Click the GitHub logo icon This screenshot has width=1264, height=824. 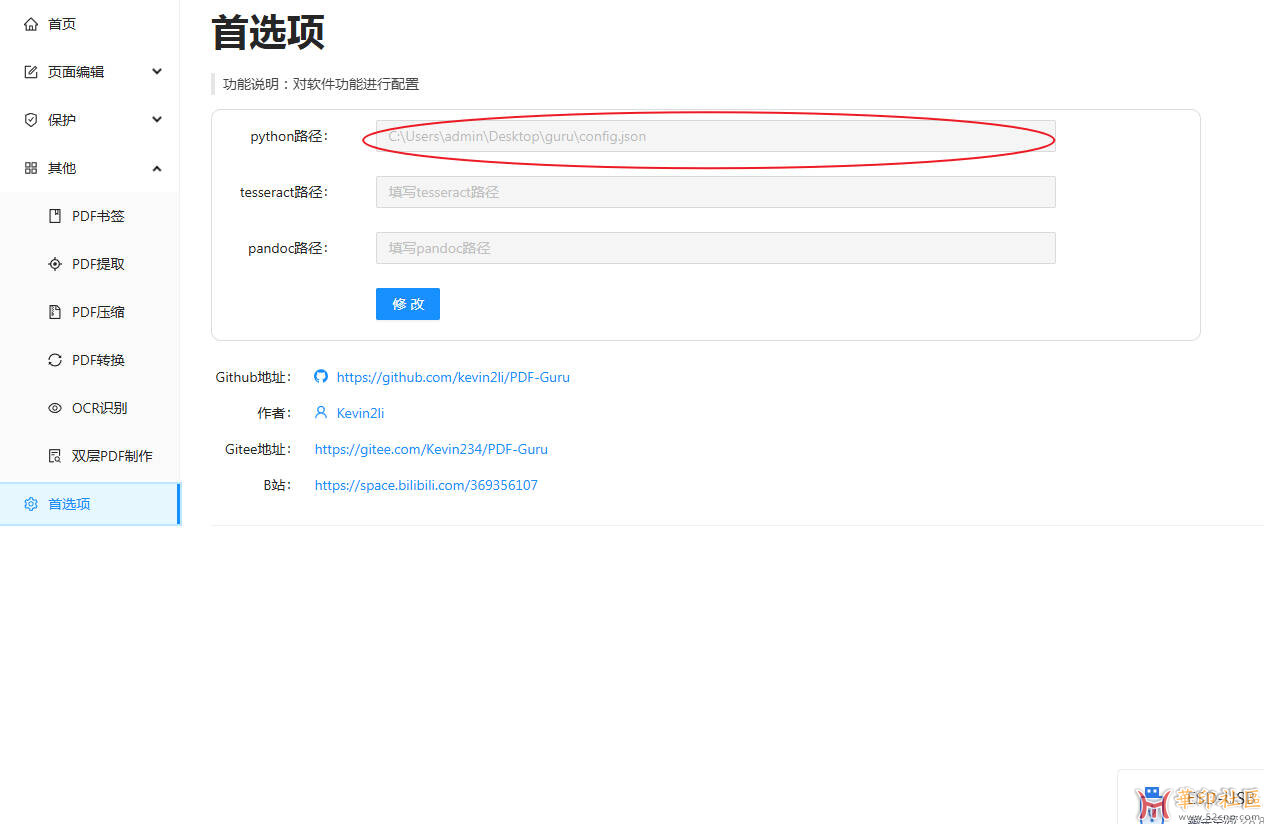(x=321, y=377)
